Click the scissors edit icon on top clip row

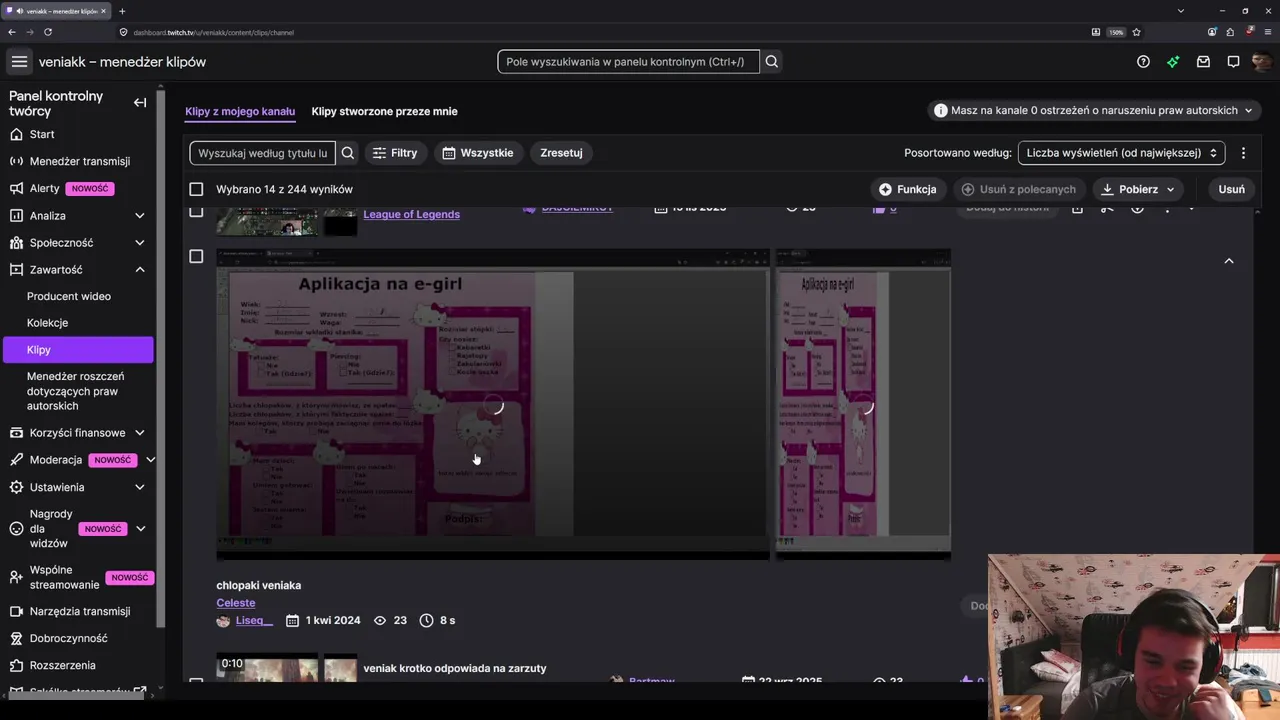tap(1107, 208)
